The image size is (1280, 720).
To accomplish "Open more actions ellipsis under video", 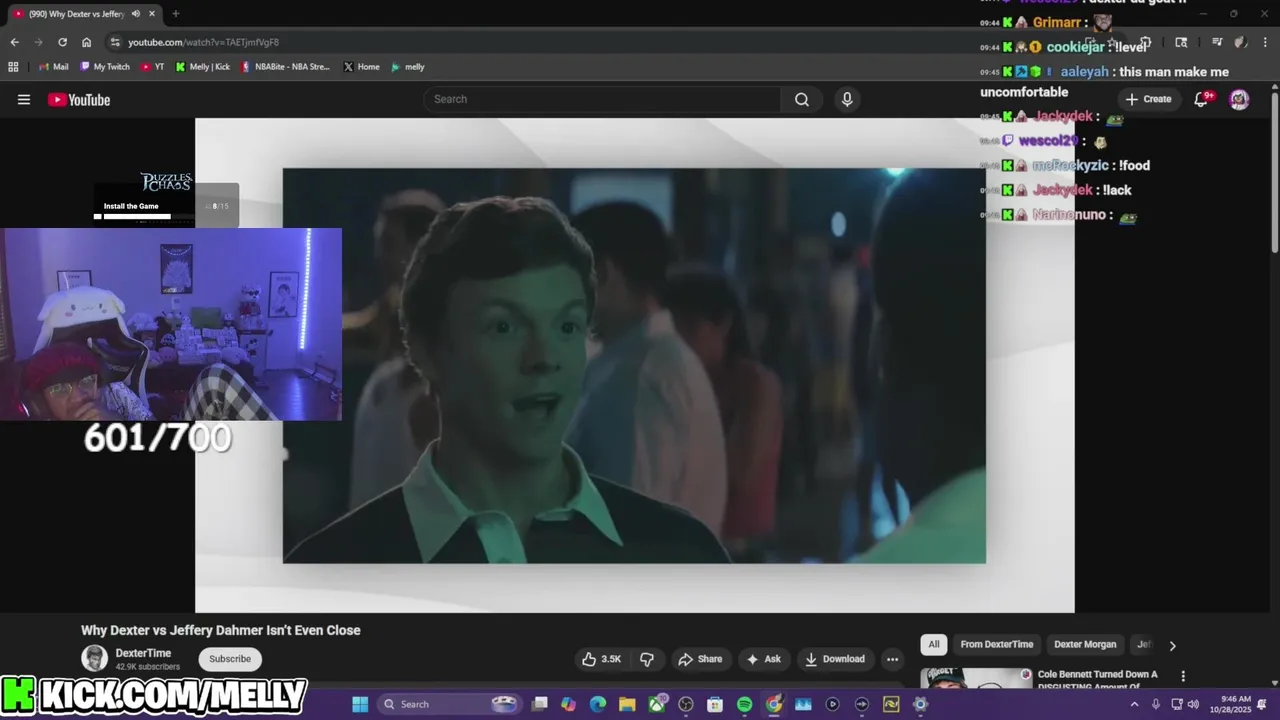I will [892, 659].
